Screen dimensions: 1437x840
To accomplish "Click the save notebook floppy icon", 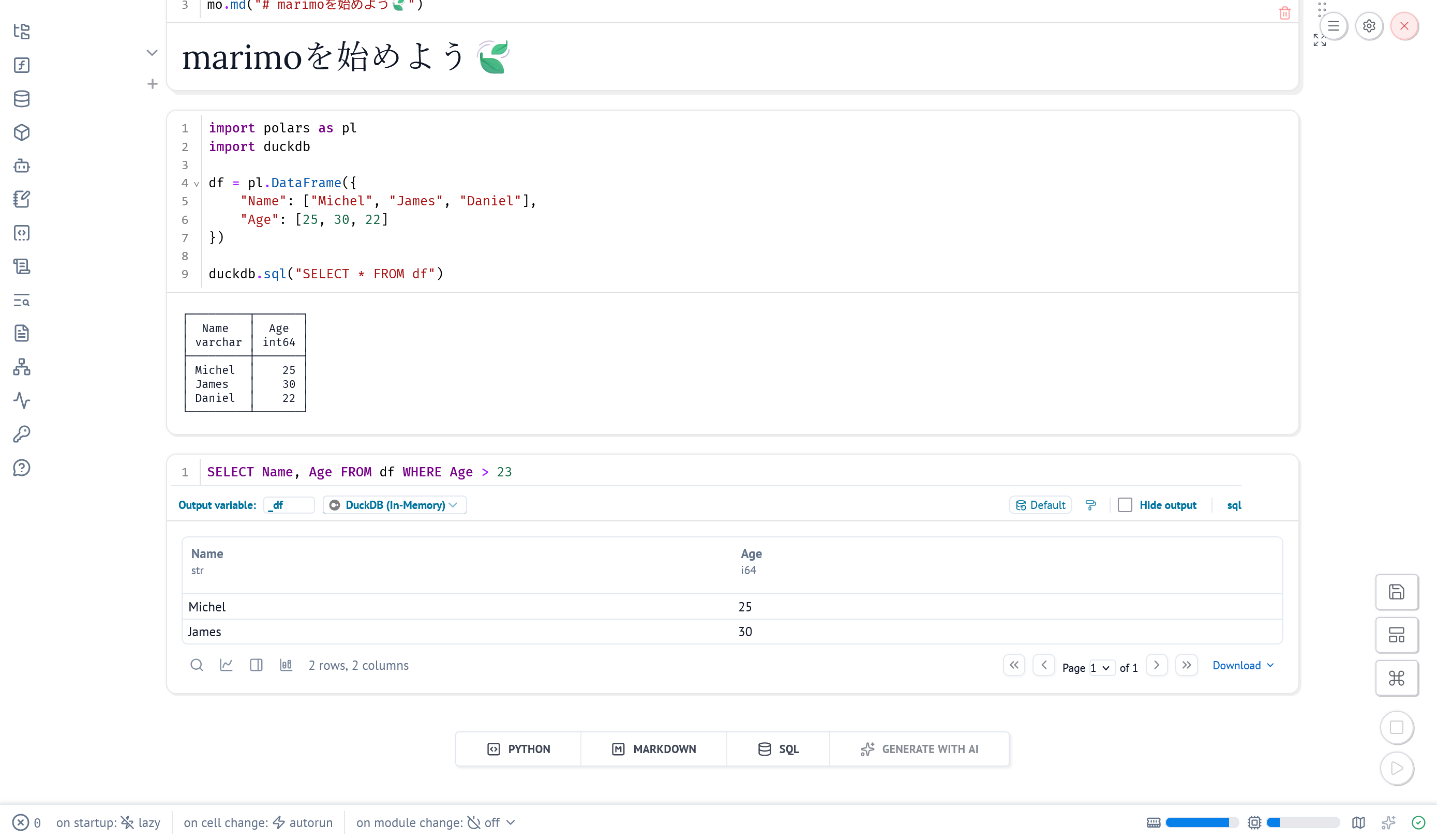I will pyautogui.click(x=1396, y=592).
